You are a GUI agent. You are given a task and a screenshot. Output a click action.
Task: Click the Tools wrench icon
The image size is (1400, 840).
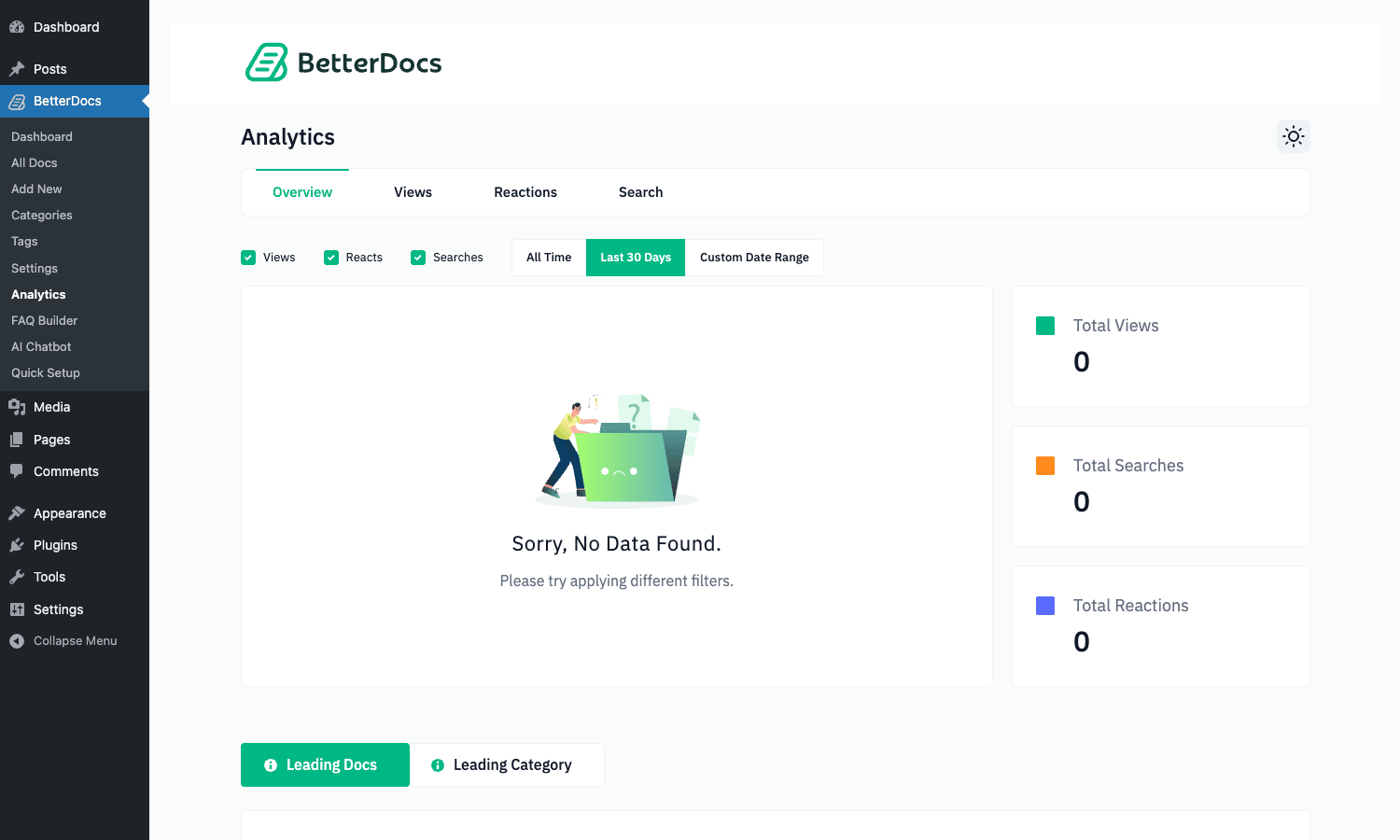click(x=17, y=577)
